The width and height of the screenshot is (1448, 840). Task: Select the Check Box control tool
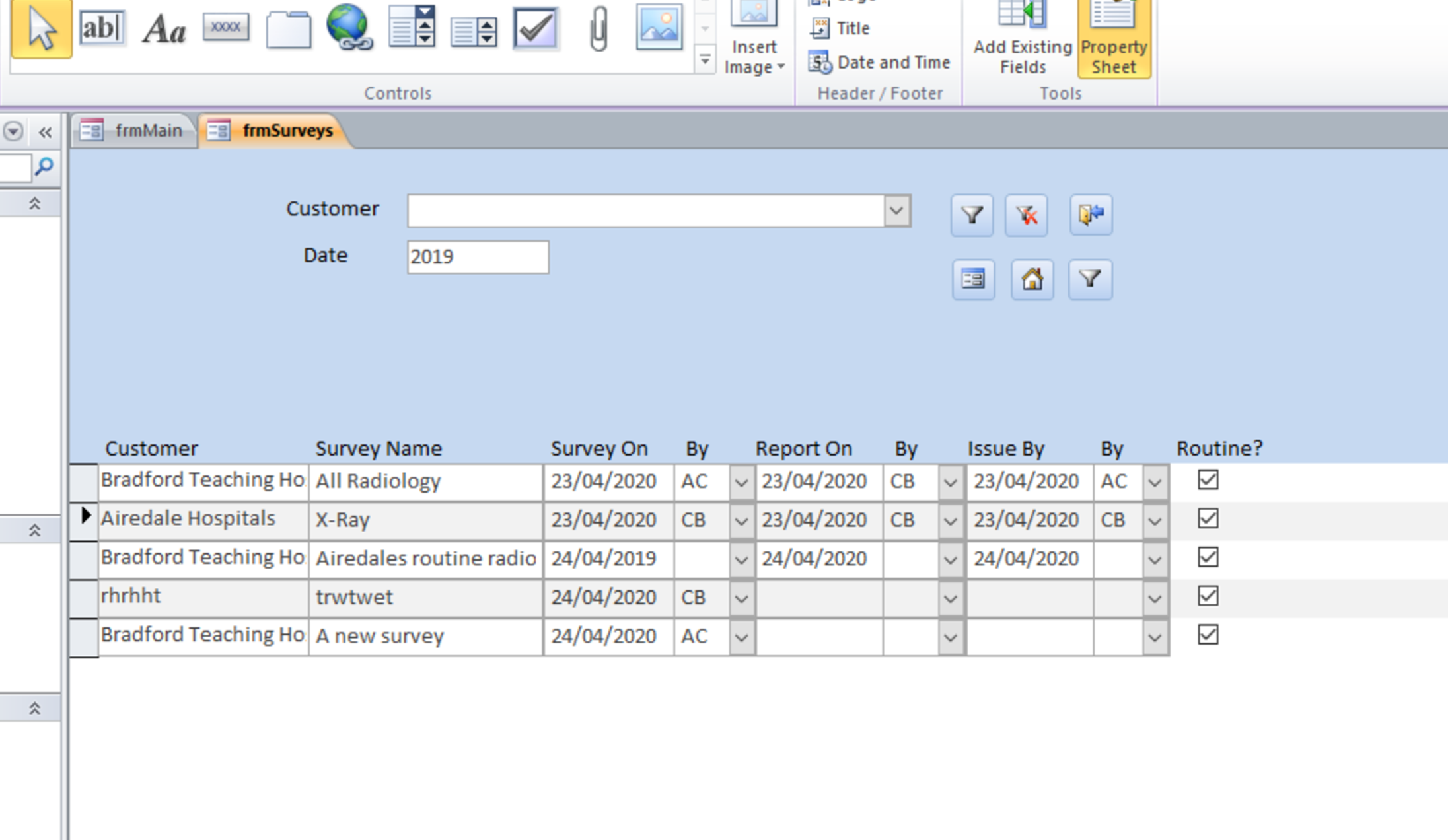click(x=535, y=28)
